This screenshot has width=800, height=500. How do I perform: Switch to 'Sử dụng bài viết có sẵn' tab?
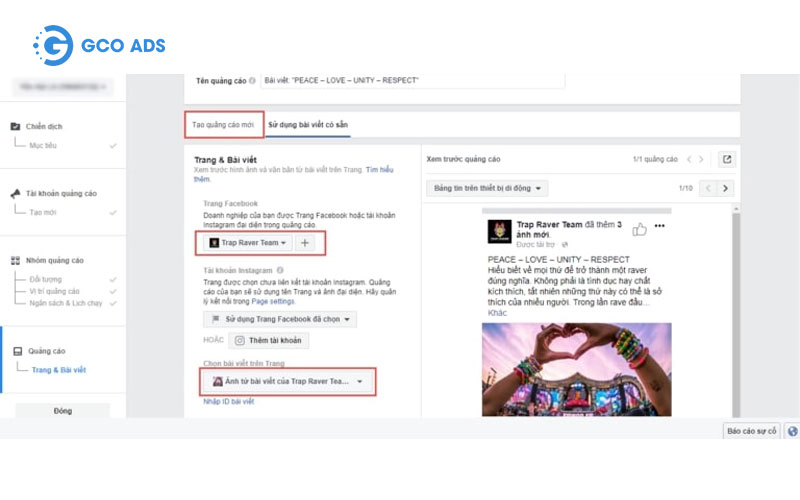308,125
